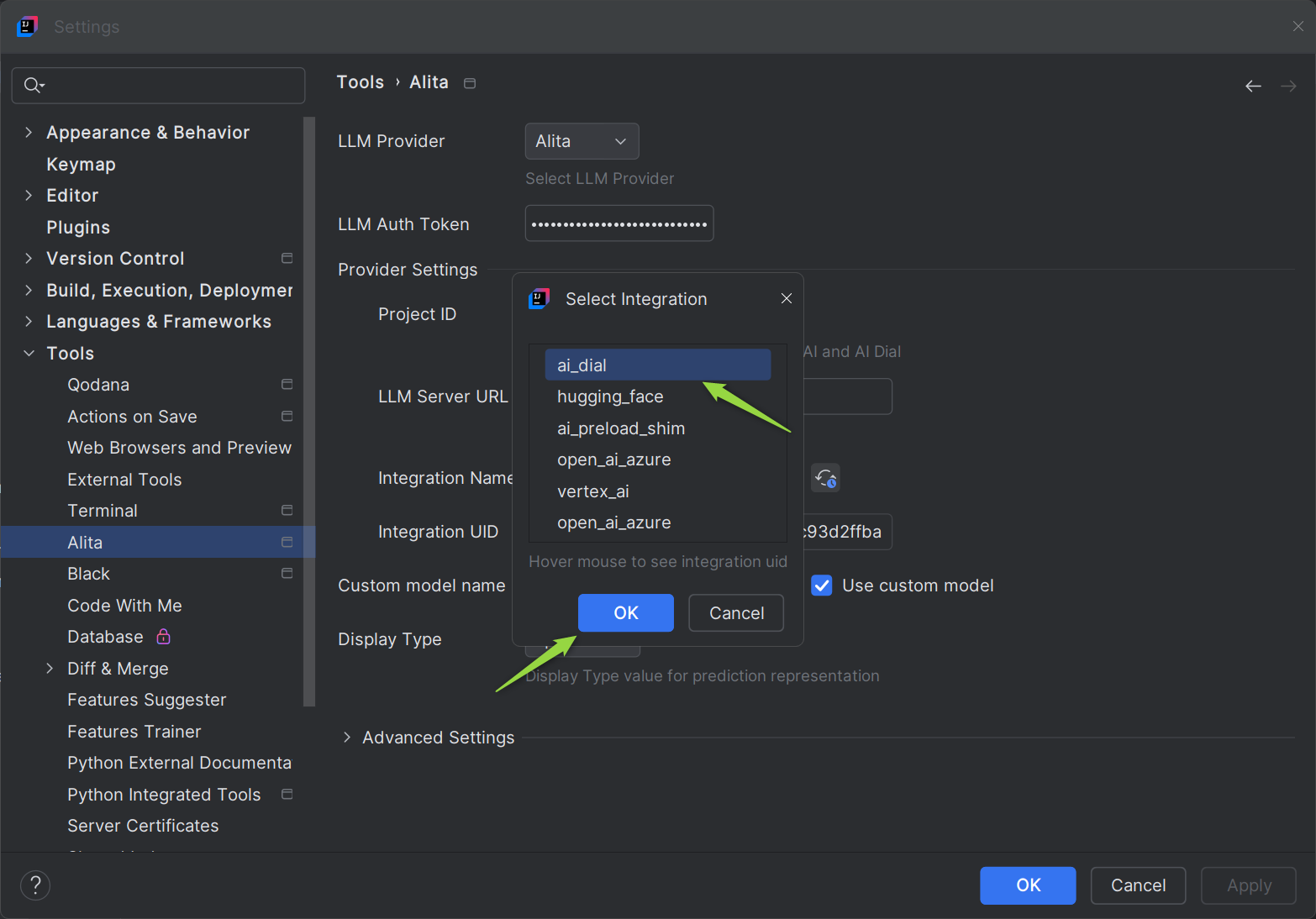Open External Tools settings
Screen dimensions: 1316x919
[124, 479]
